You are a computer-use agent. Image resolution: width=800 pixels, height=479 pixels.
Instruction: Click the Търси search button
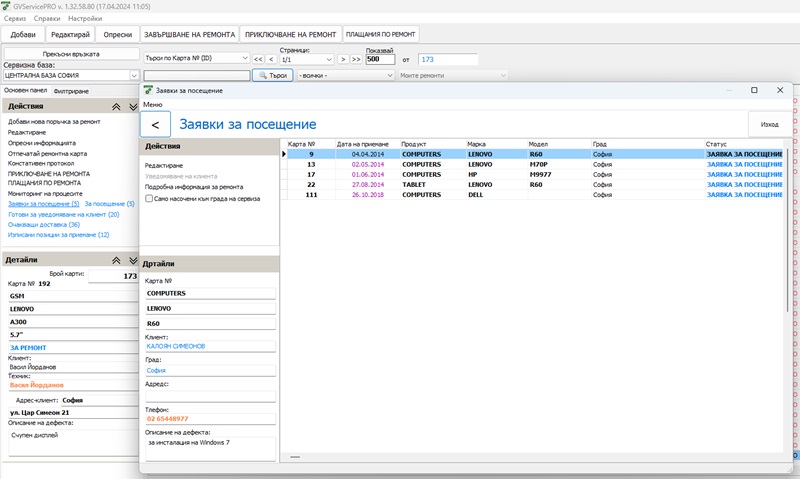click(x=273, y=75)
